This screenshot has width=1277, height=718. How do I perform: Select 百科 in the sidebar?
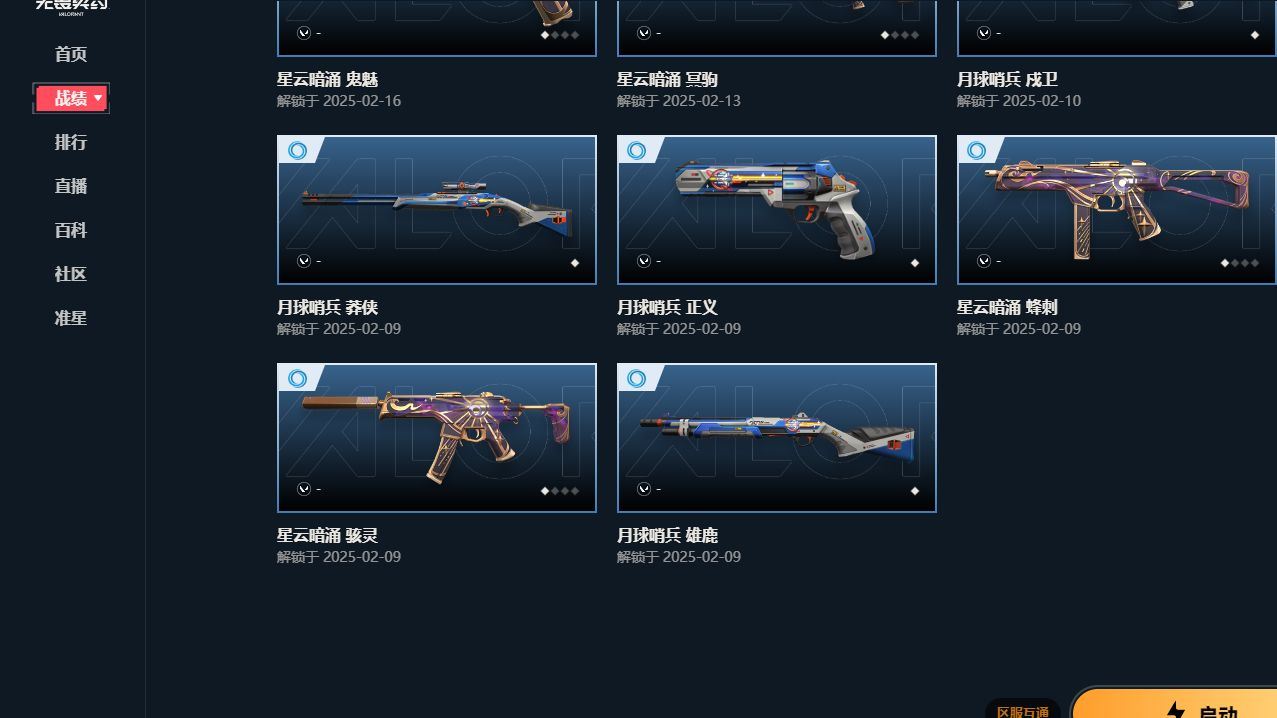coord(71,230)
